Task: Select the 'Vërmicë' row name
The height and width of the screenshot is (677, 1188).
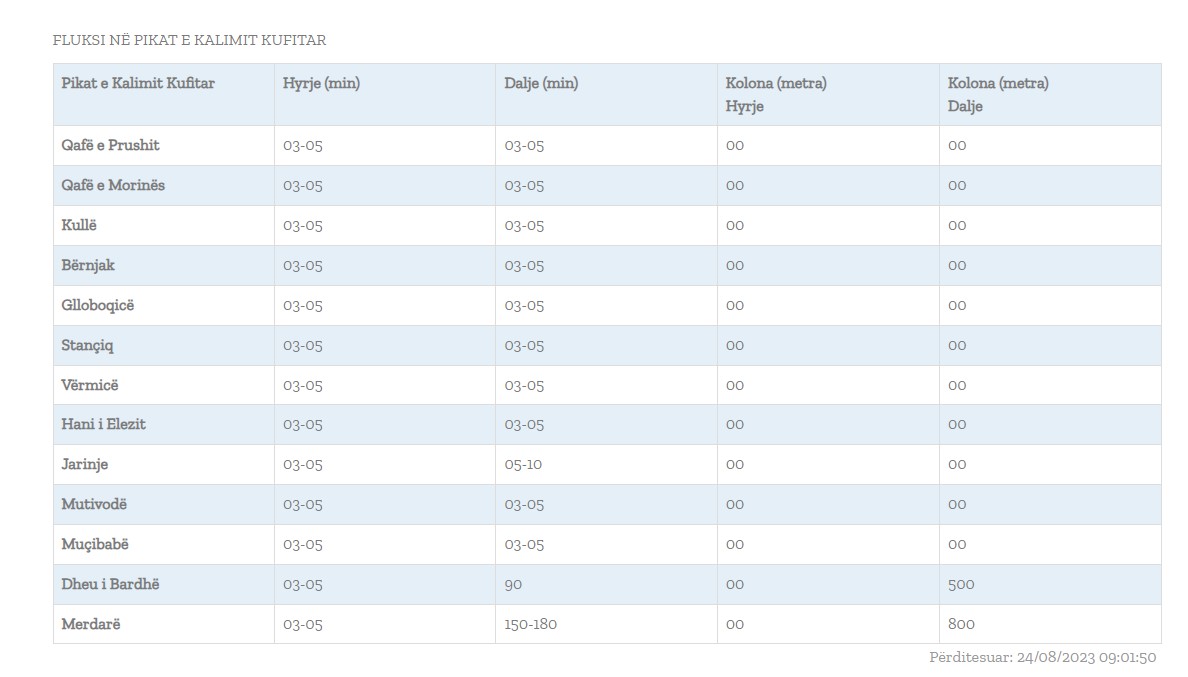Action: pos(90,385)
